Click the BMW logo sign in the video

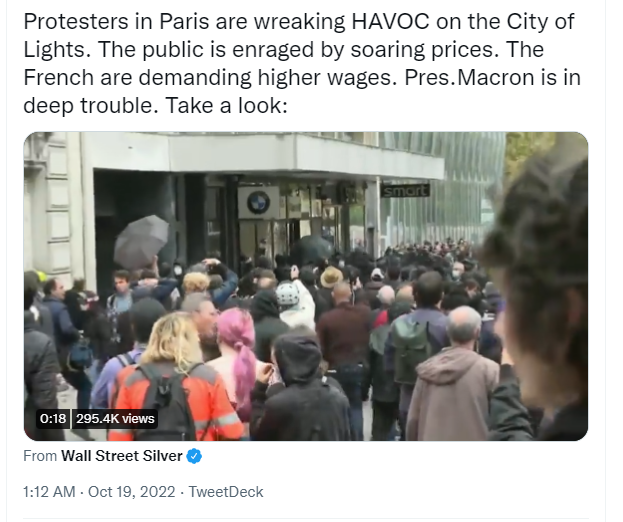pos(258,202)
